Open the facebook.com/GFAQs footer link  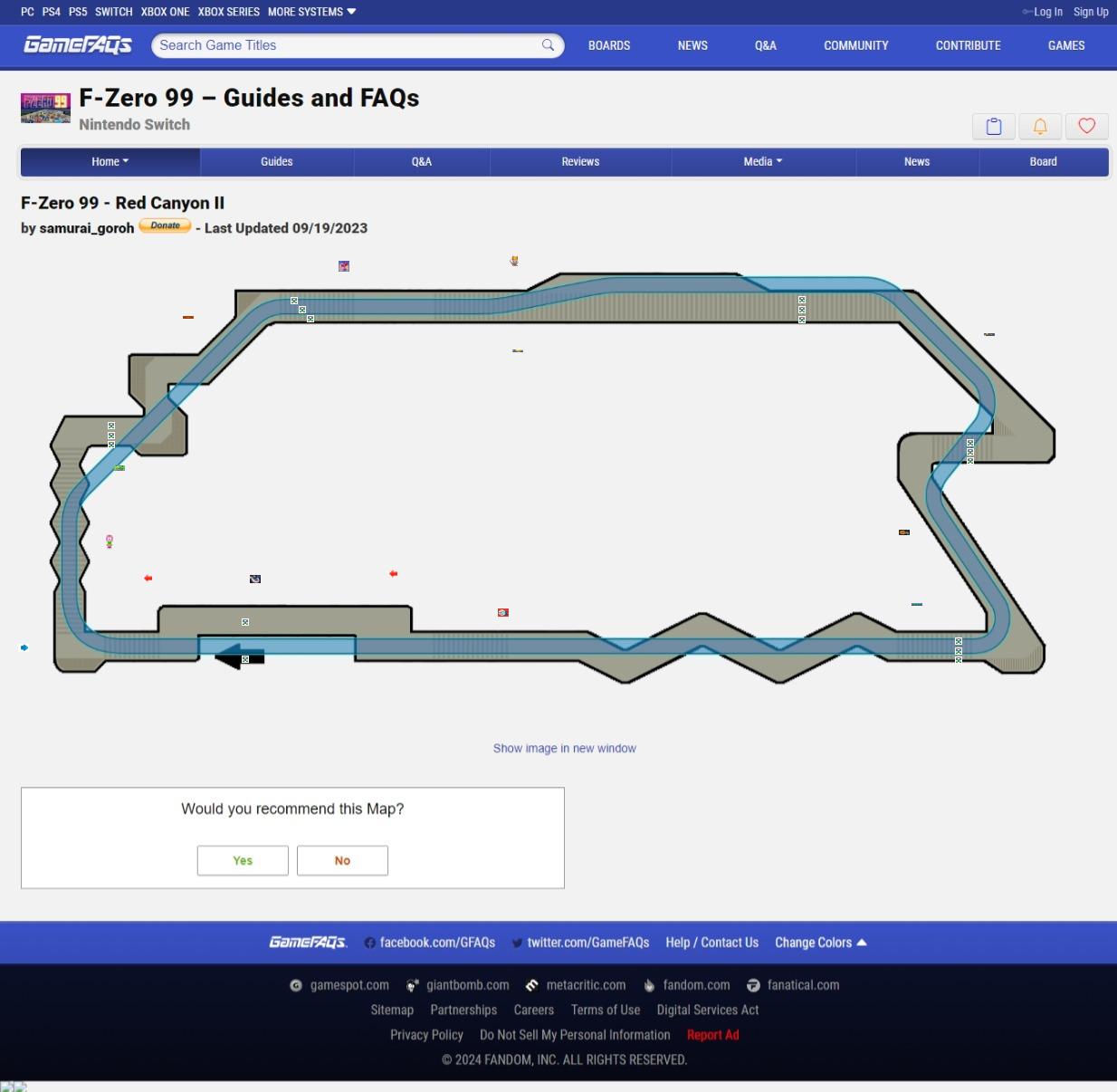(x=430, y=943)
